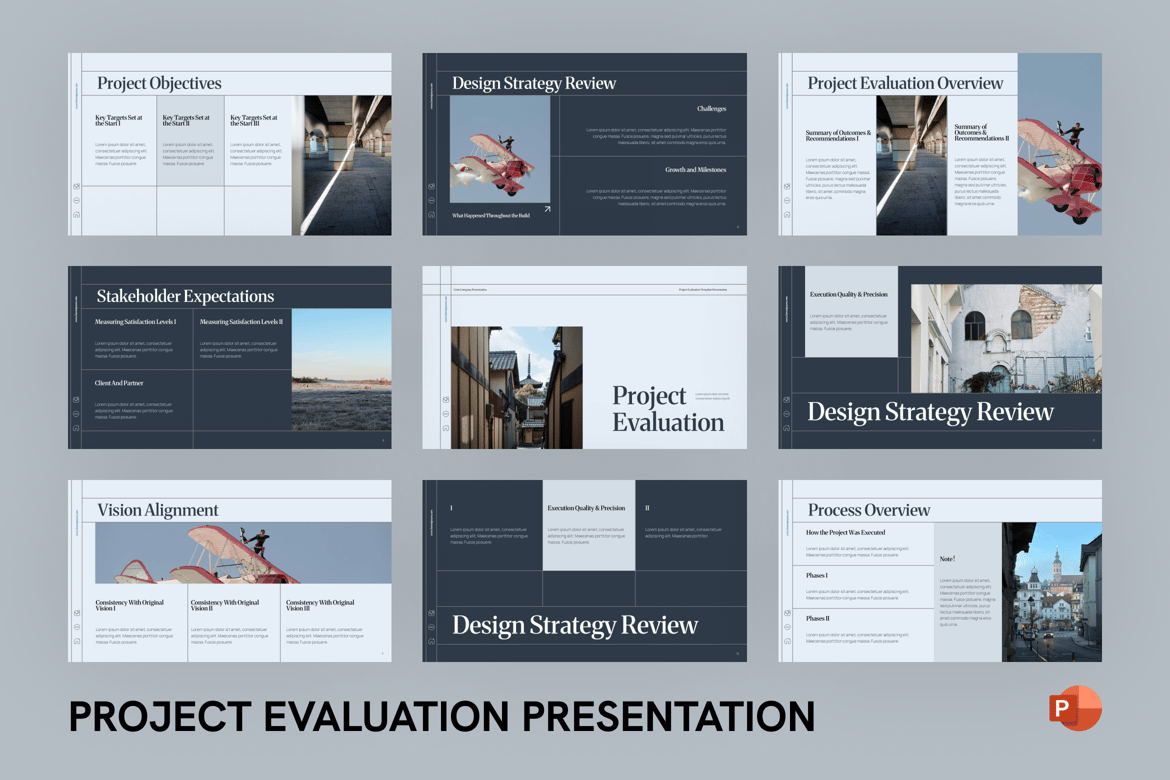The width and height of the screenshot is (1170, 780).
Task: Click the Vision Alignment slide title
Action: pyautogui.click(x=157, y=510)
